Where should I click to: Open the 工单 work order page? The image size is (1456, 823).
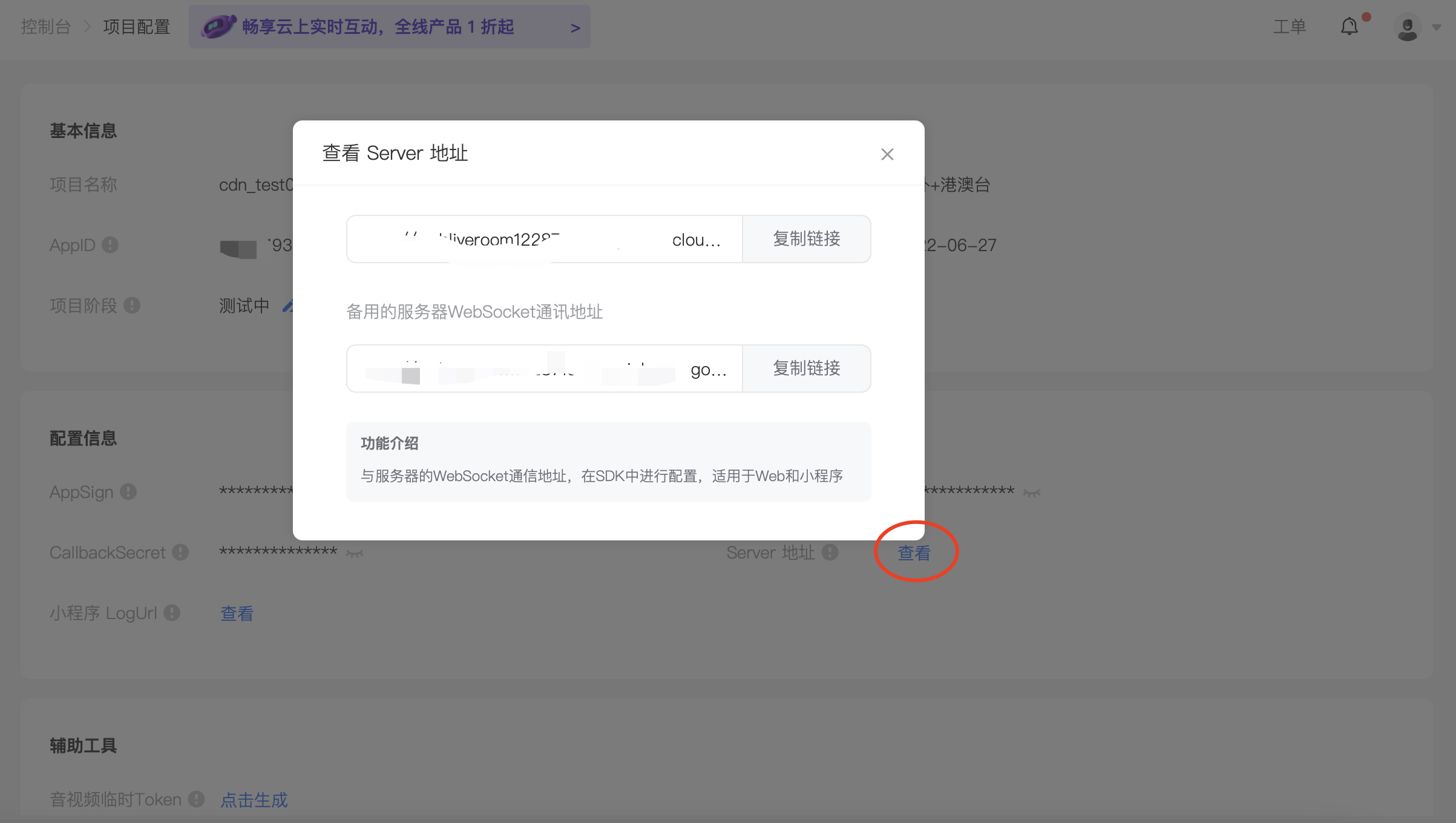1289,27
